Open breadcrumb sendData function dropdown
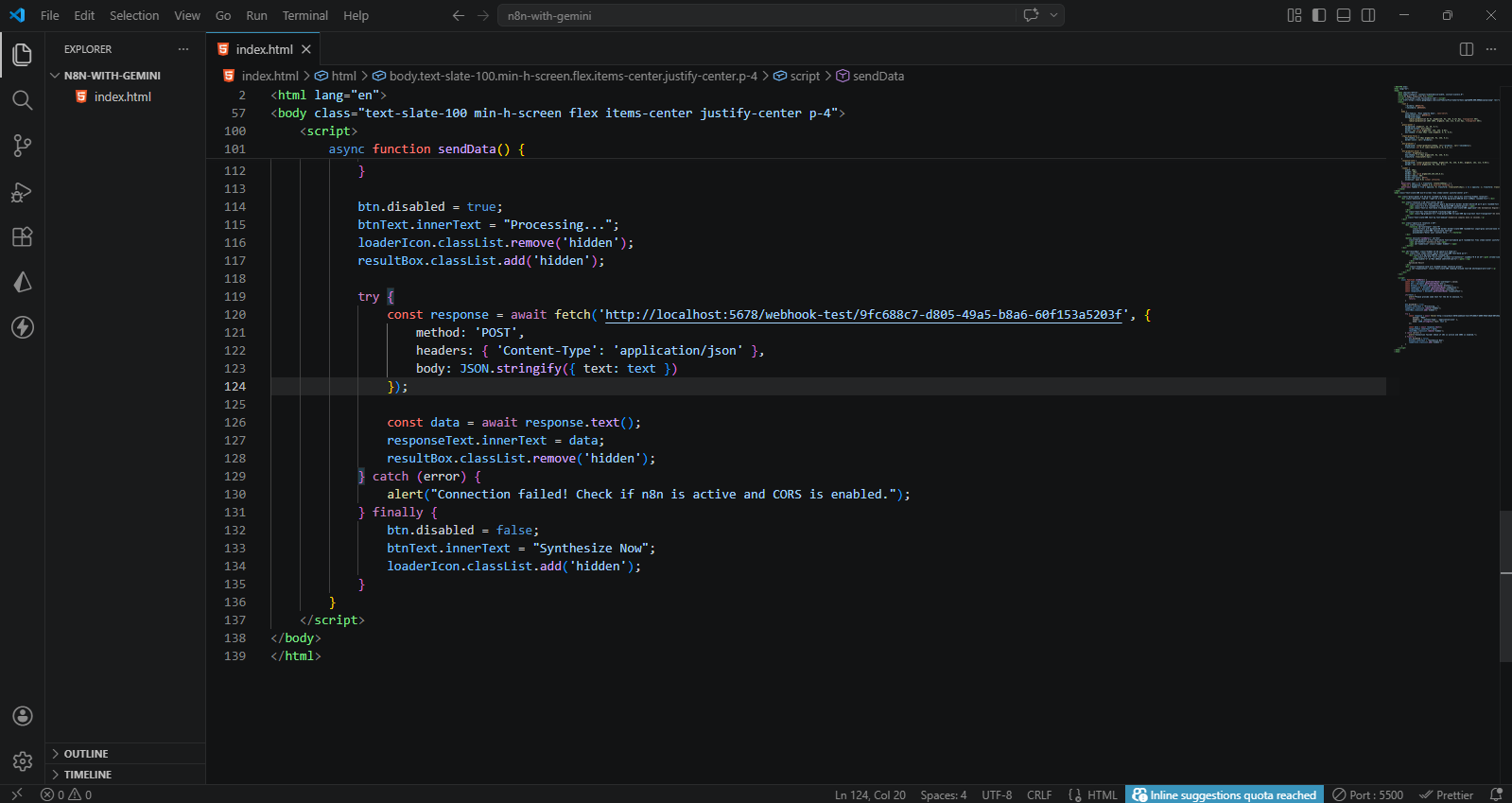Image resolution: width=1512 pixels, height=803 pixels. (x=870, y=76)
